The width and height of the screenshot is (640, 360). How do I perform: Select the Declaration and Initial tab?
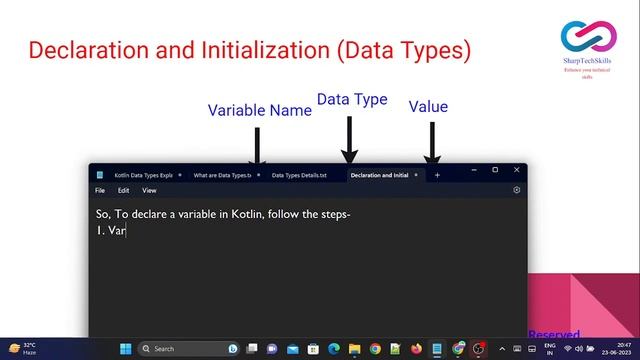point(379,175)
